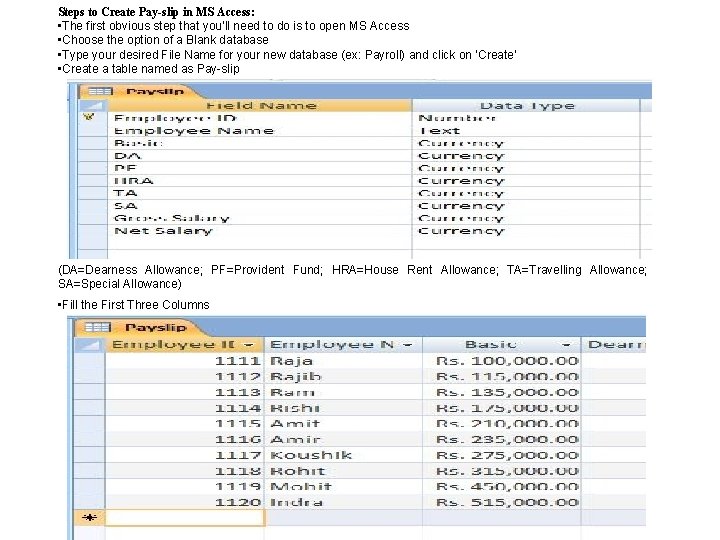Click the row selector for record 1111
The height and width of the screenshot is (540, 720).
click(90, 360)
